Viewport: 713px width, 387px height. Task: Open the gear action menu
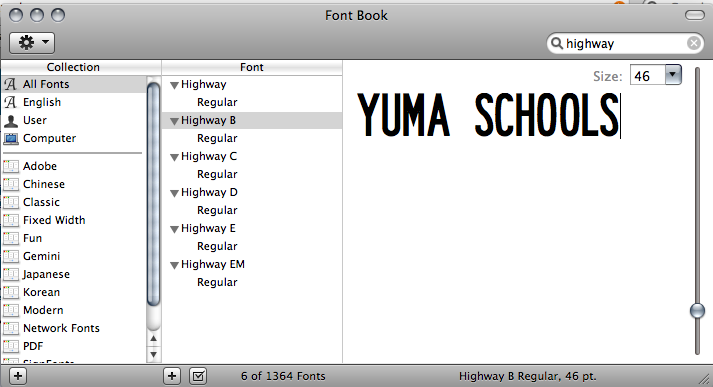pos(32,43)
